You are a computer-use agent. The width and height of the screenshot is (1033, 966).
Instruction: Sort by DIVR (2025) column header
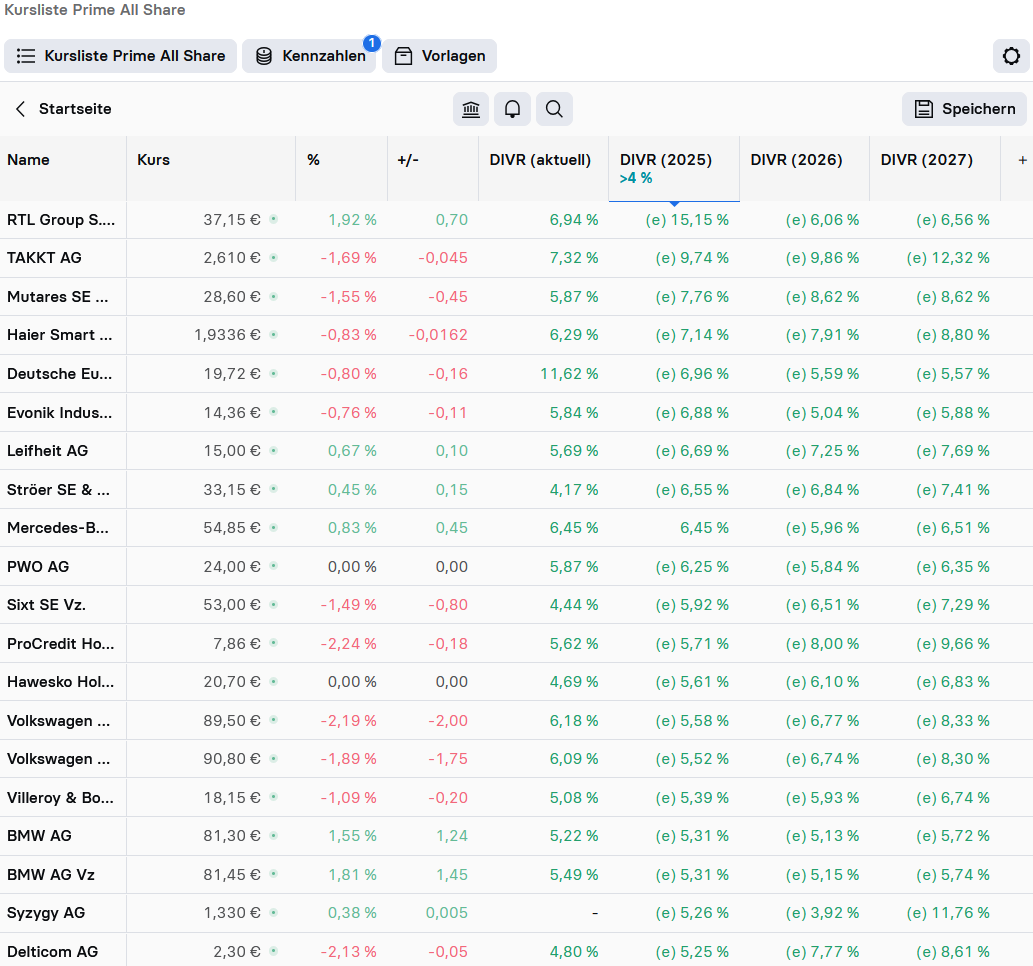click(665, 160)
